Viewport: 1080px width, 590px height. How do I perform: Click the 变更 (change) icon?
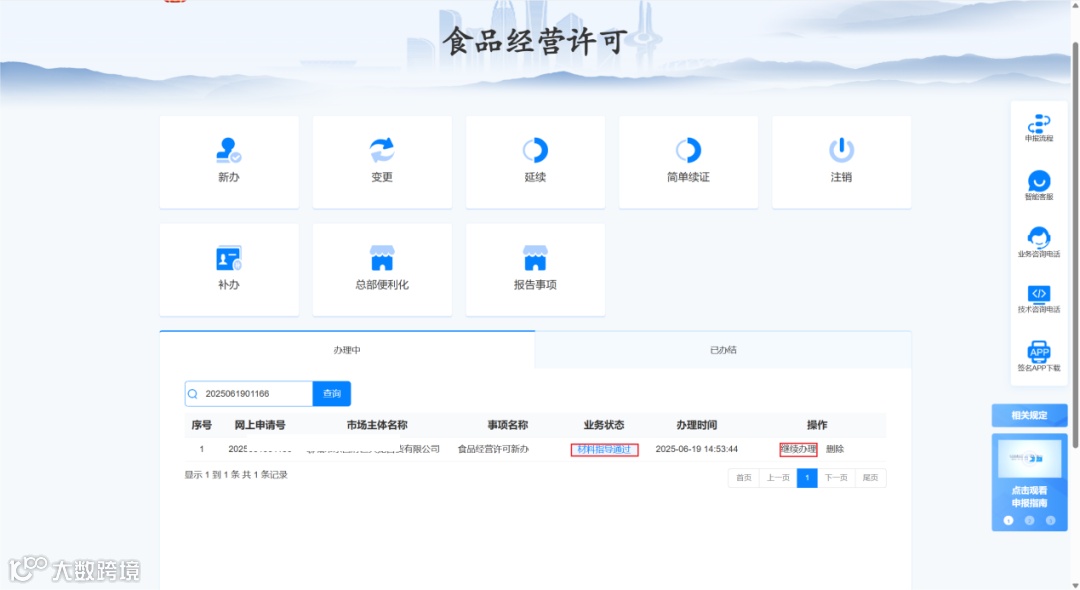(382, 160)
